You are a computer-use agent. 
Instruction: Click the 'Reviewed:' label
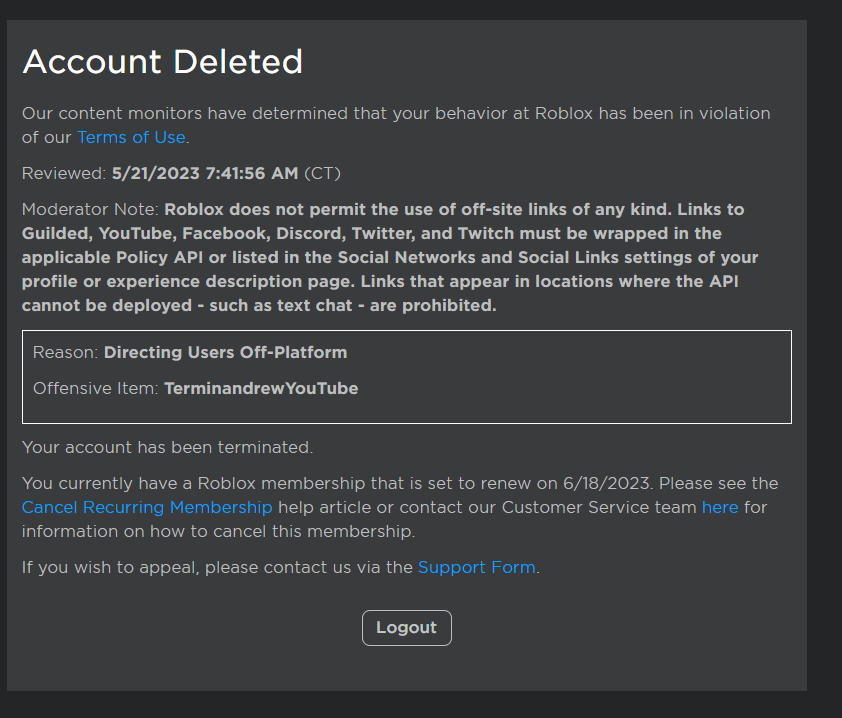tap(64, 173)
